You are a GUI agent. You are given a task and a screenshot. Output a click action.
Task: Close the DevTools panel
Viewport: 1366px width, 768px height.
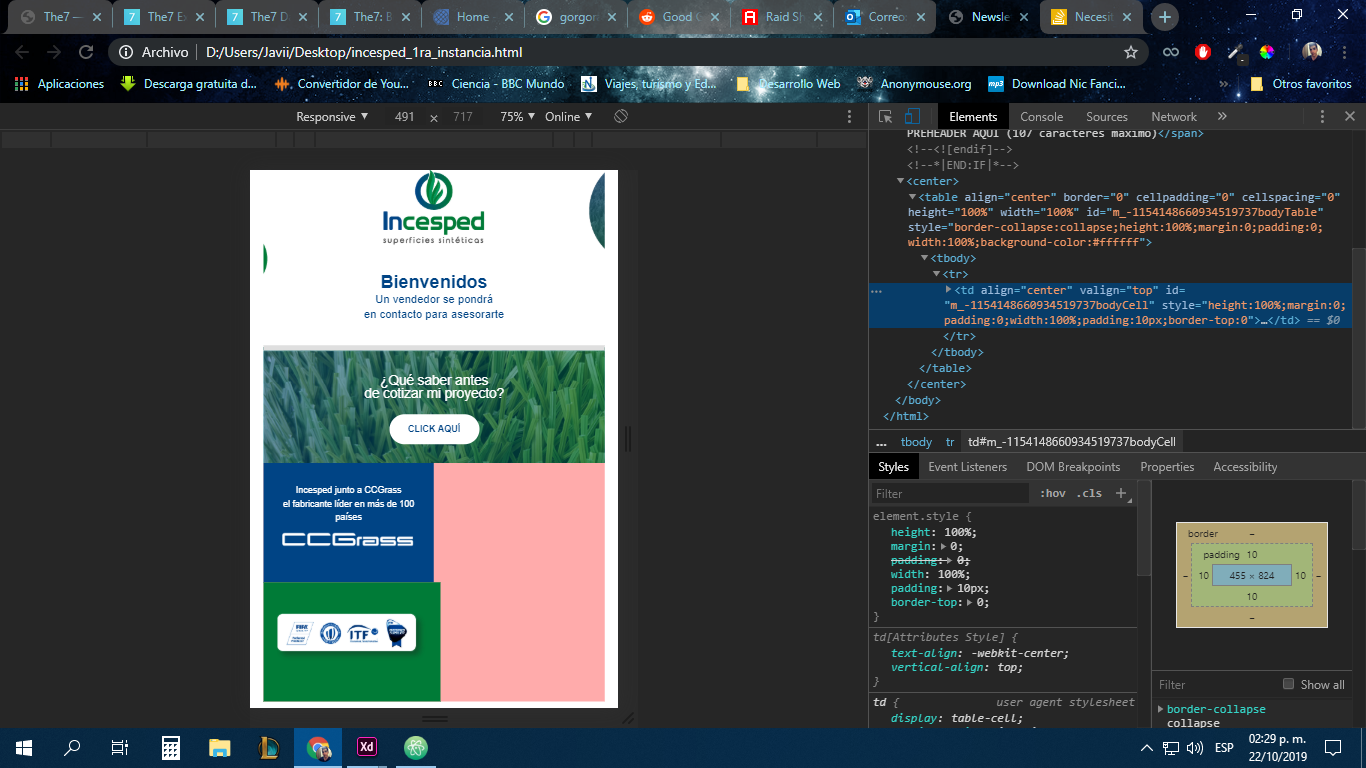click(1349, 117)
